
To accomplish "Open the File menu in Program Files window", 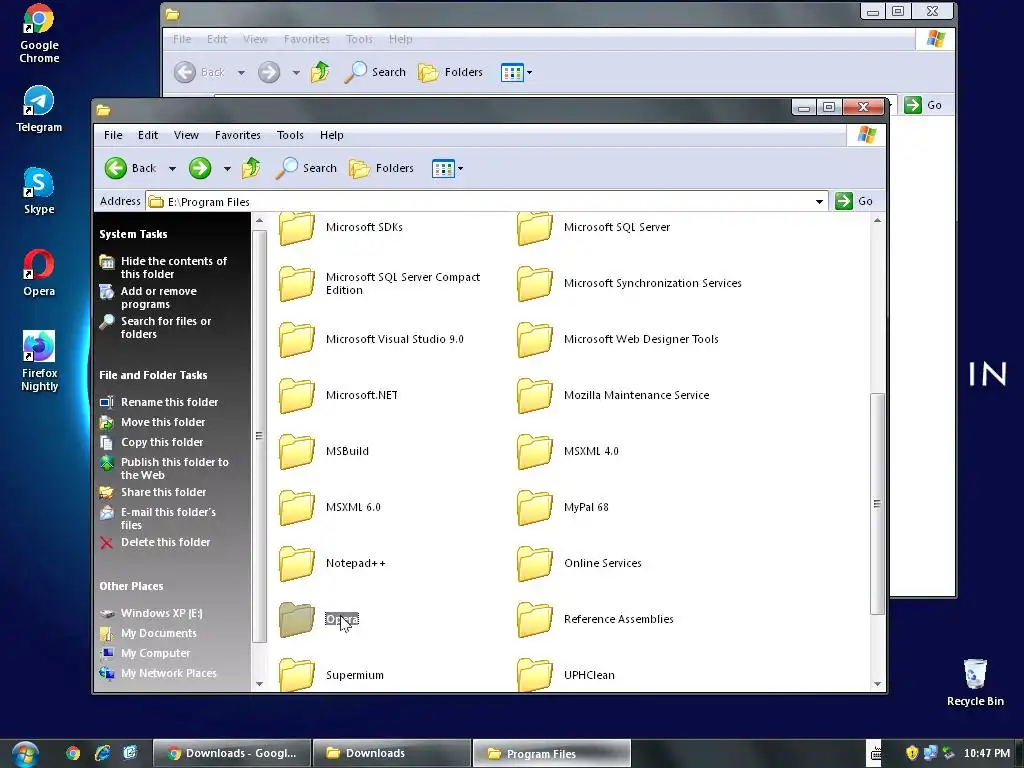I will (x=113, y=135).
